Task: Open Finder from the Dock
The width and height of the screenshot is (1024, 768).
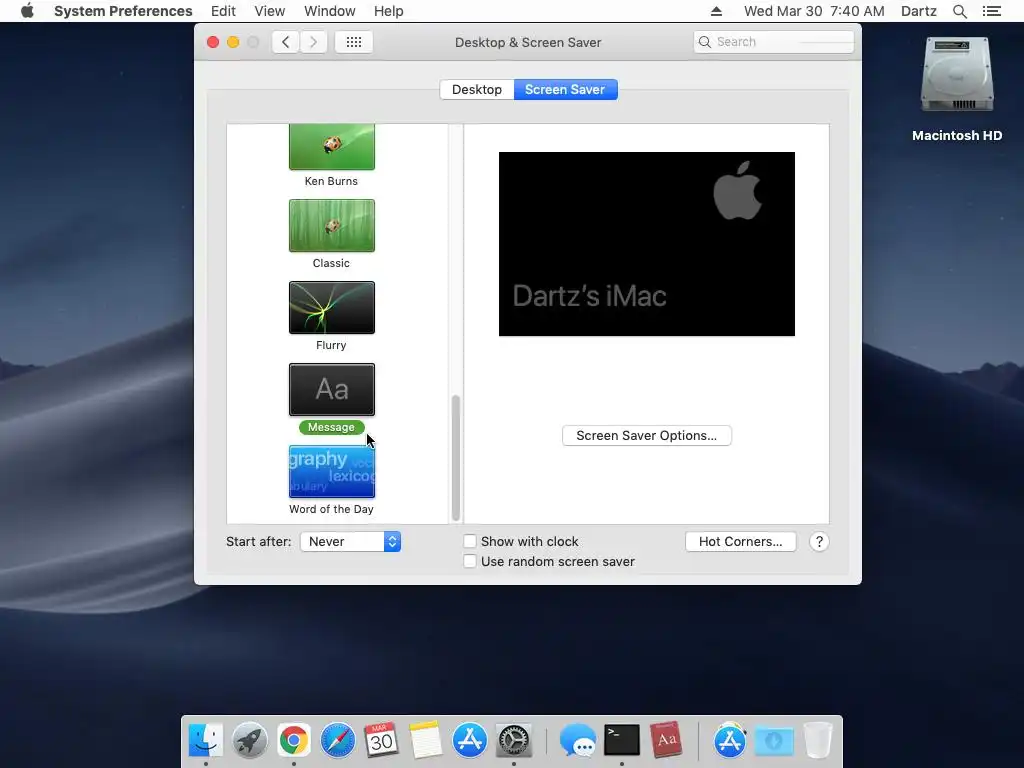Action: click(206, 741)
